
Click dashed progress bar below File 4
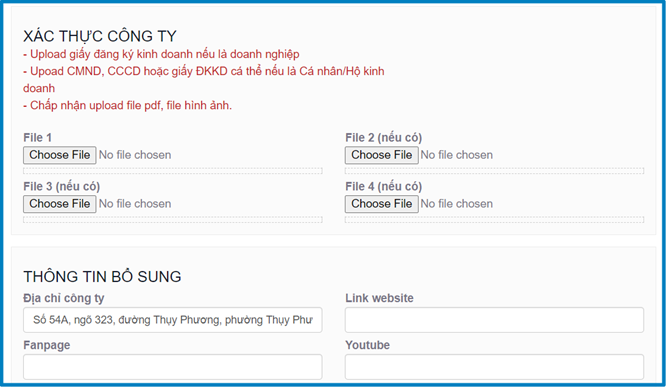point(494,220)
